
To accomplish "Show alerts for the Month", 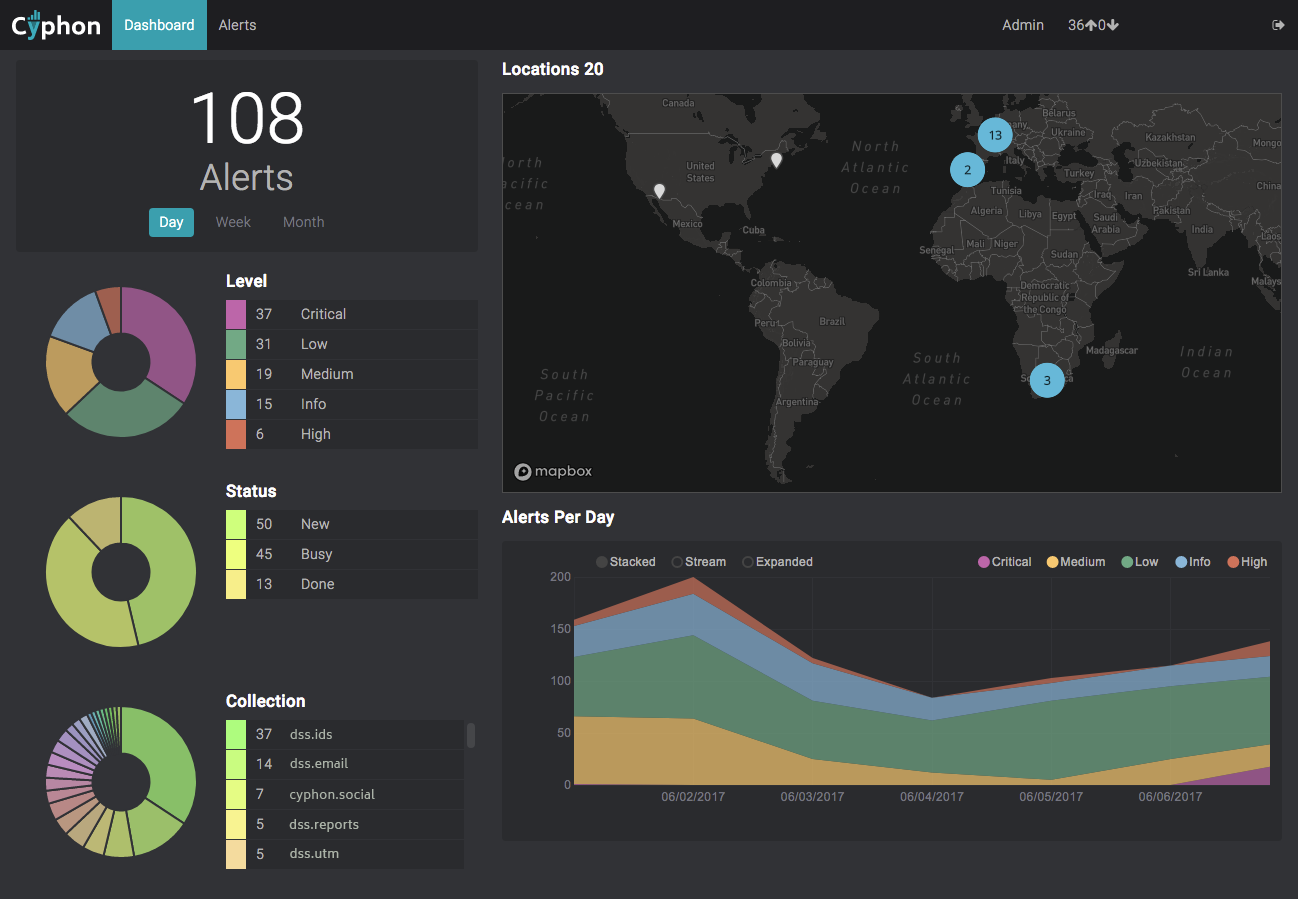I will (303, 222).
